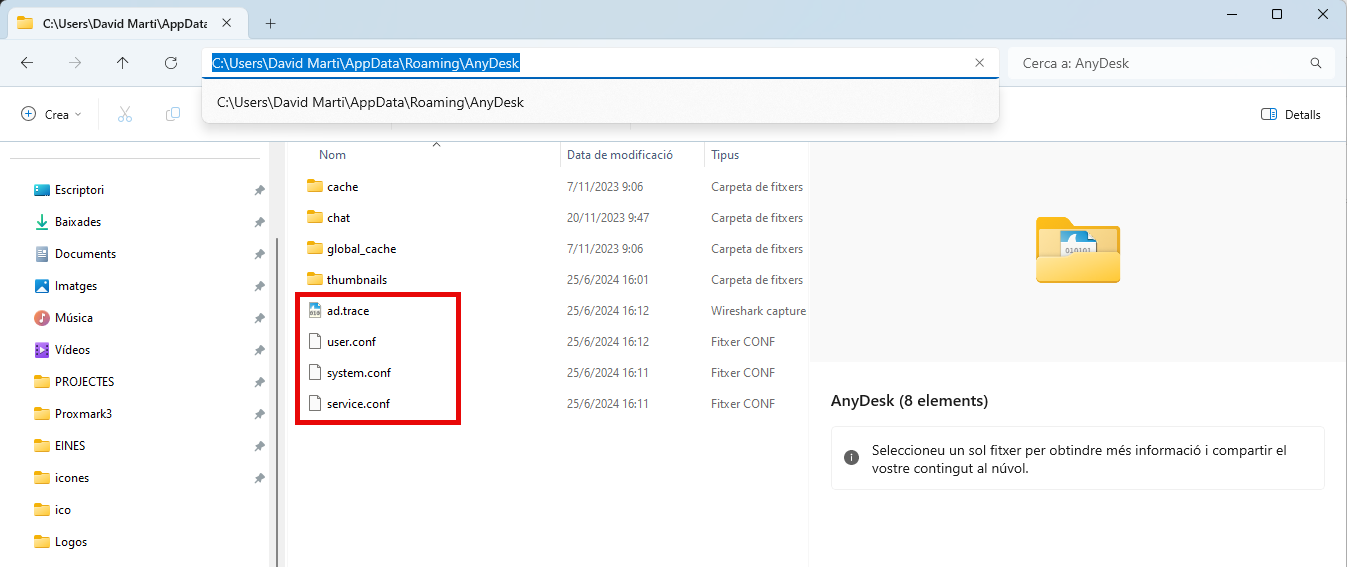Click ad.trace date 25/6/2024 16:12
This screenshot has height=567, width=1347.
click(608, 311)
